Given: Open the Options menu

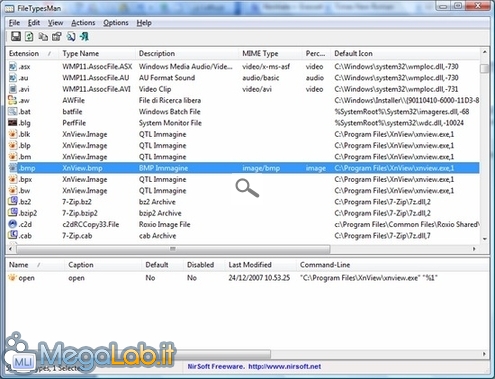Looking at the screenshot, I should point(116,23).
